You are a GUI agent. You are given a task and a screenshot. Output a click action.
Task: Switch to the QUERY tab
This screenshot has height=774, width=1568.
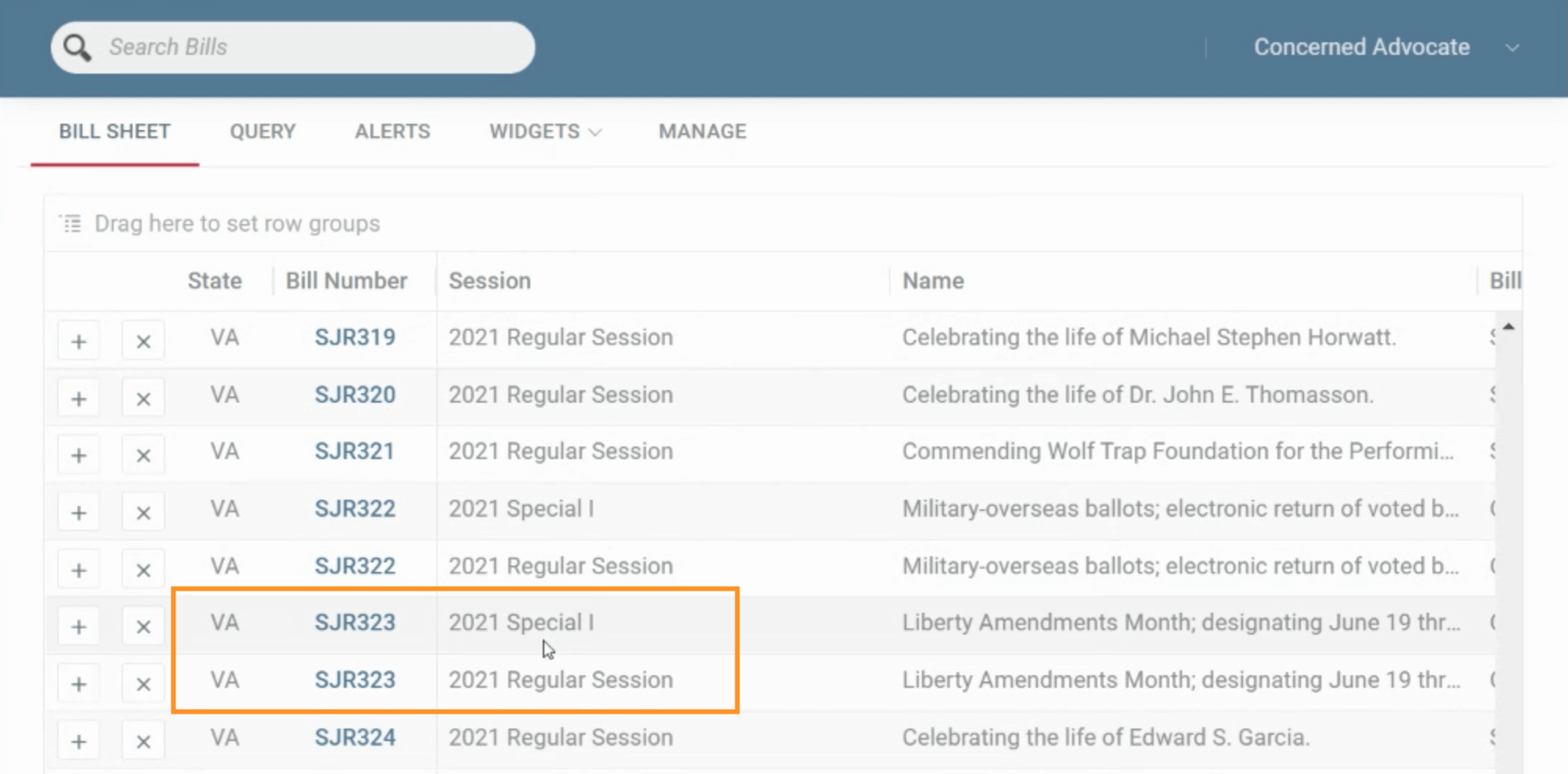[x=262, y=132]
